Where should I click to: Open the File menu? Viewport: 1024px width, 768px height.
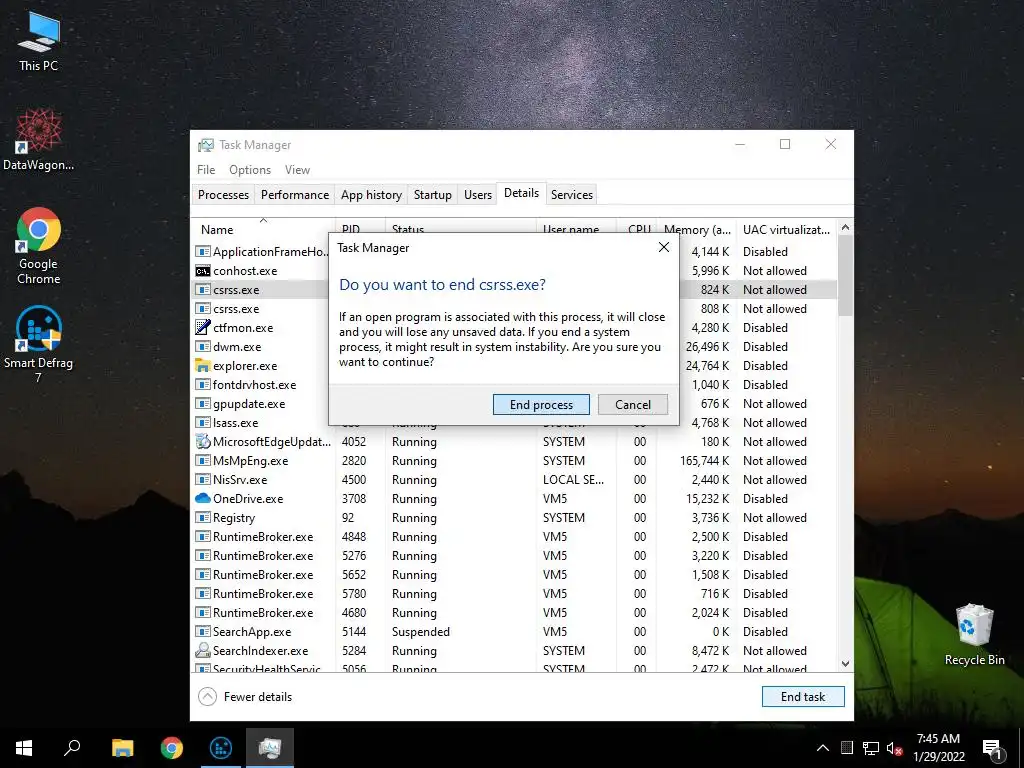point(206,170)
